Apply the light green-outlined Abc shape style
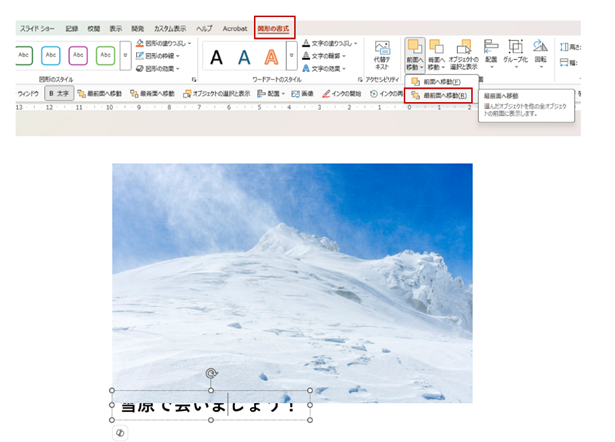This screenshot has height=442, width=615. tap(106, 55)
